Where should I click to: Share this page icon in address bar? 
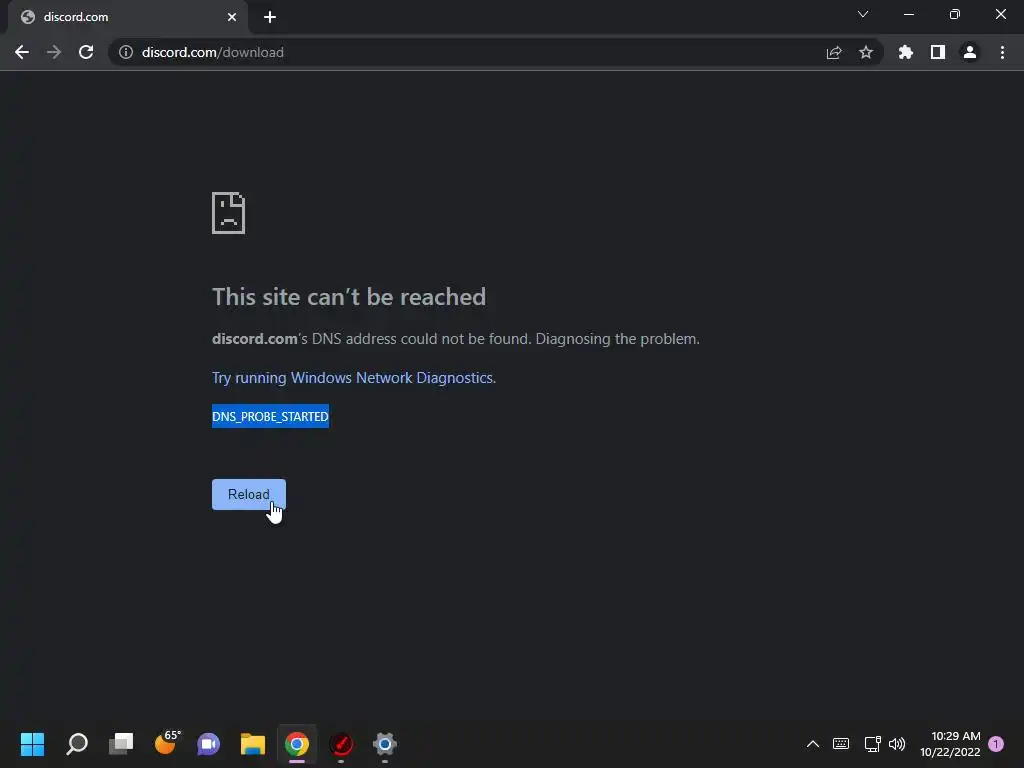[x=834, y=52]
